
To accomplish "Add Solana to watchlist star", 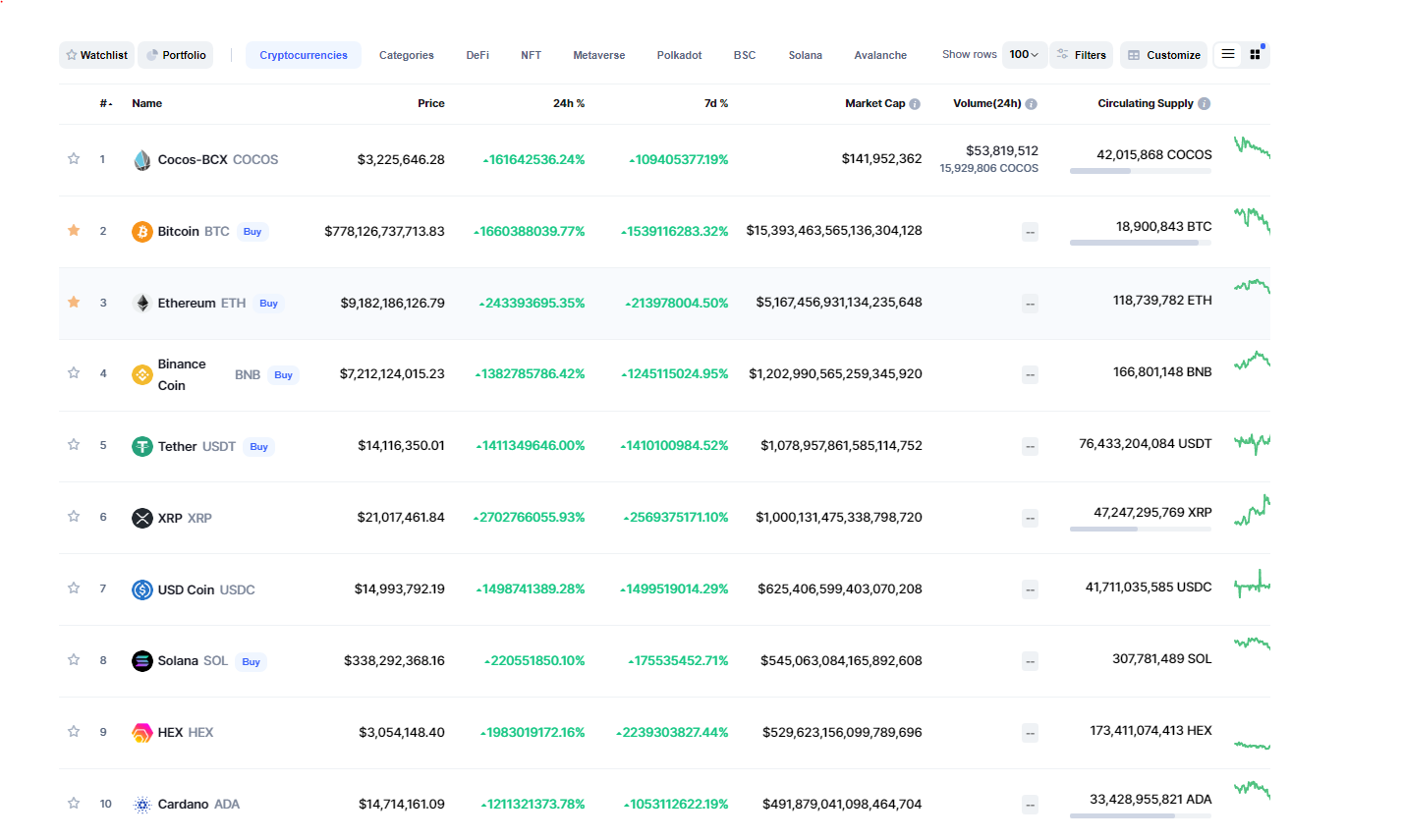I will tap(74, 659).
